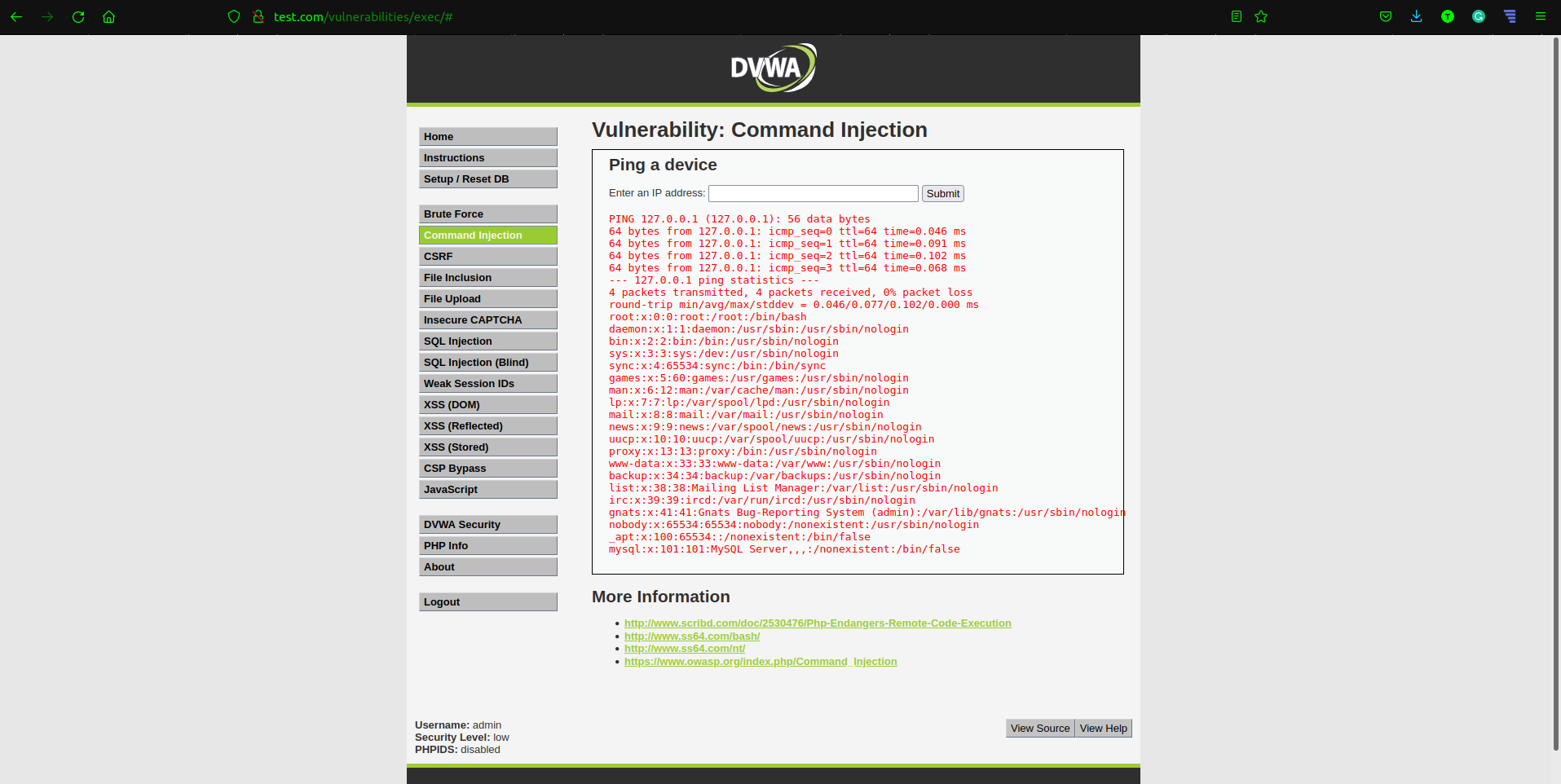
Task: Focus the IP address input field
Action: click(x=814, y=193)
